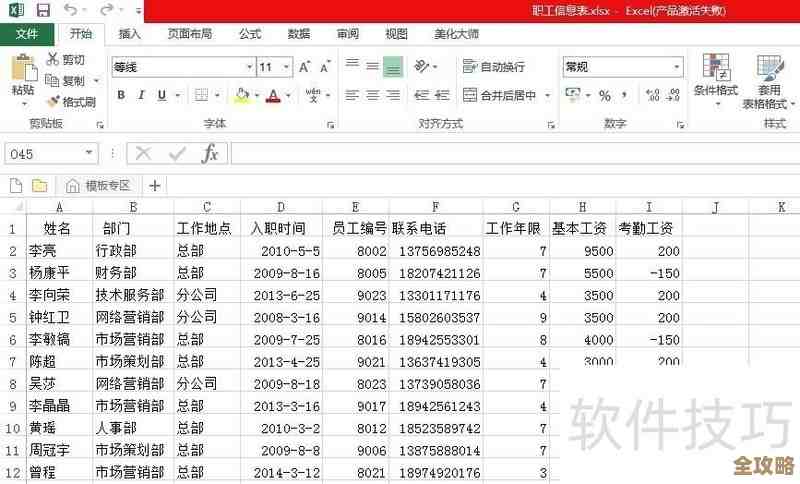Image resolution: width=800 pixels, height=484 pixels.
Task: Switch to the View (视图) tab
Action: point(396,34)
